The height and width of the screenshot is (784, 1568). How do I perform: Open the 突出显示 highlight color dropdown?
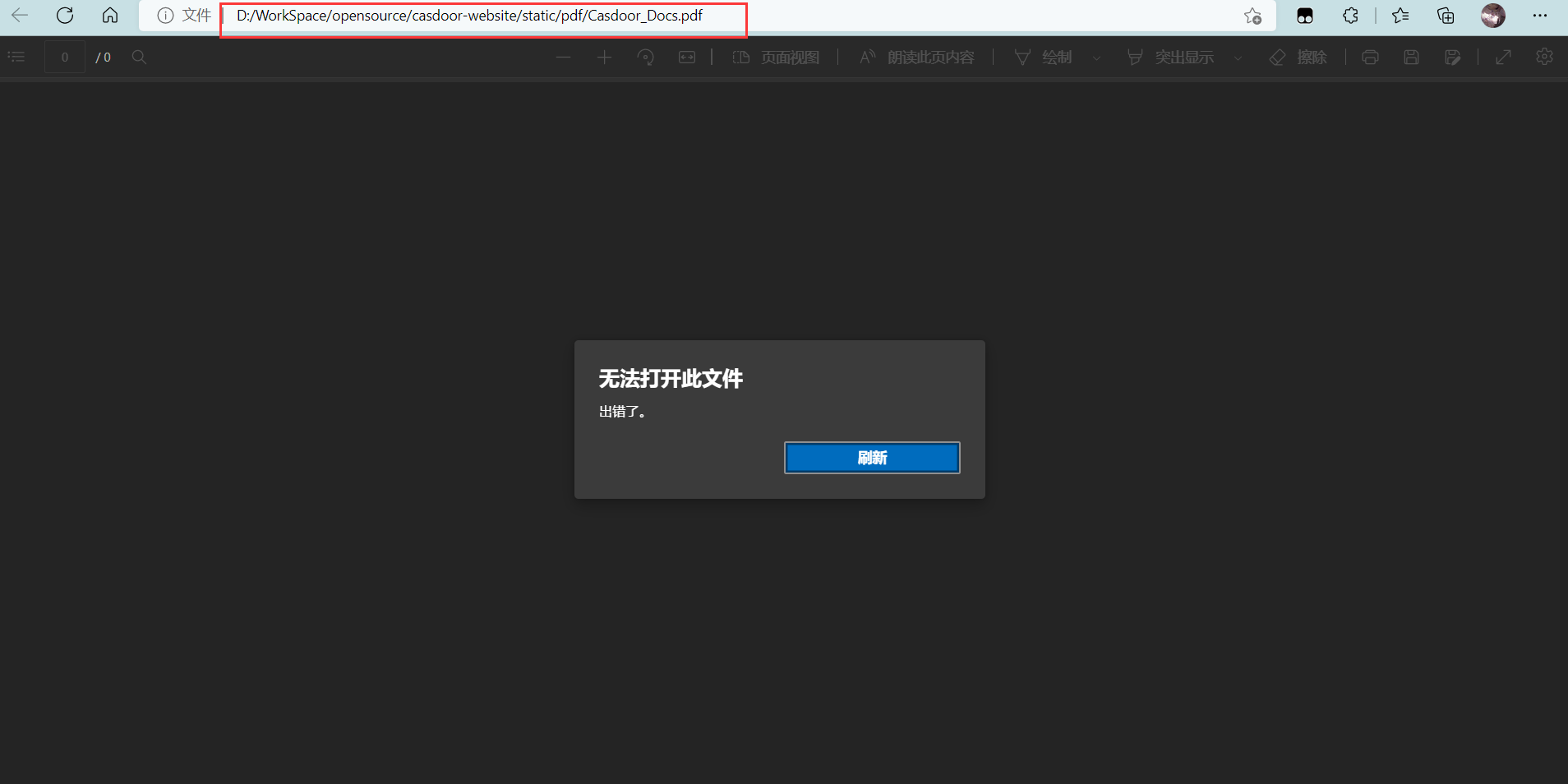coord(1238,58)
